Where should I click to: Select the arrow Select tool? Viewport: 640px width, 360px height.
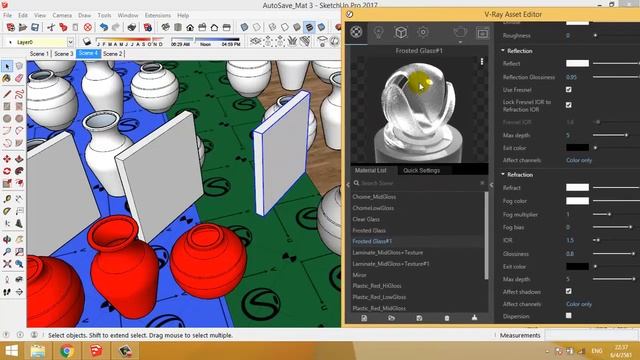7,66
